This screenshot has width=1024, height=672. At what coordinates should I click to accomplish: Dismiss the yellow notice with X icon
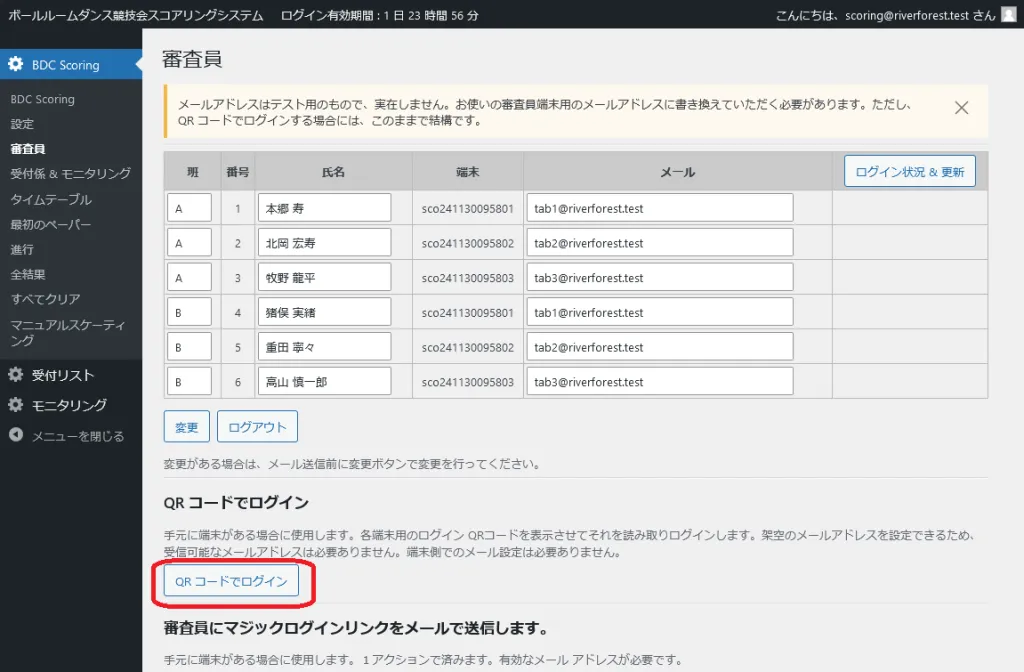(x=961, y=108)
